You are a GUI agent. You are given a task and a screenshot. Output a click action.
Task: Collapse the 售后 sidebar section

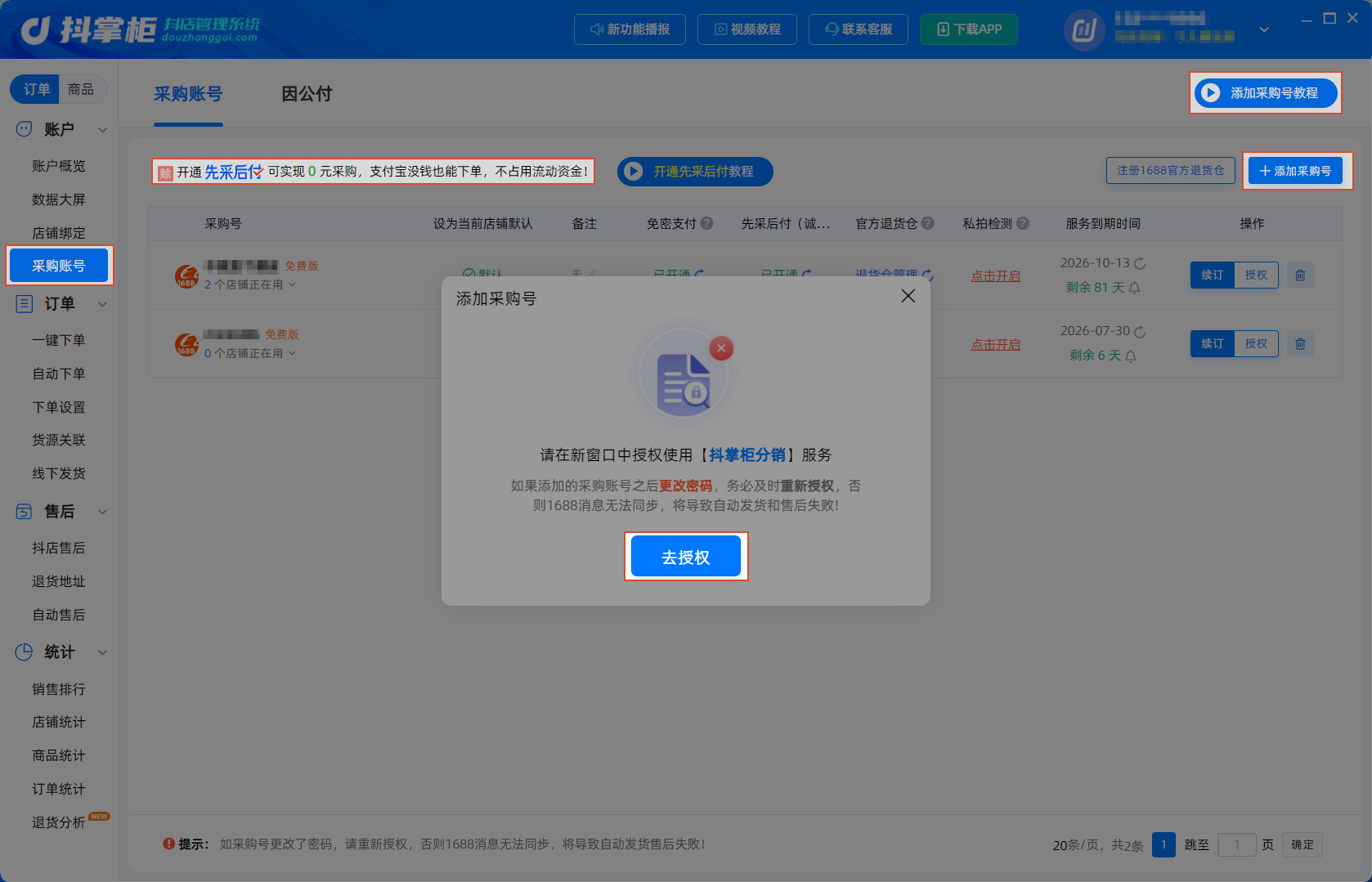[102, 512]
